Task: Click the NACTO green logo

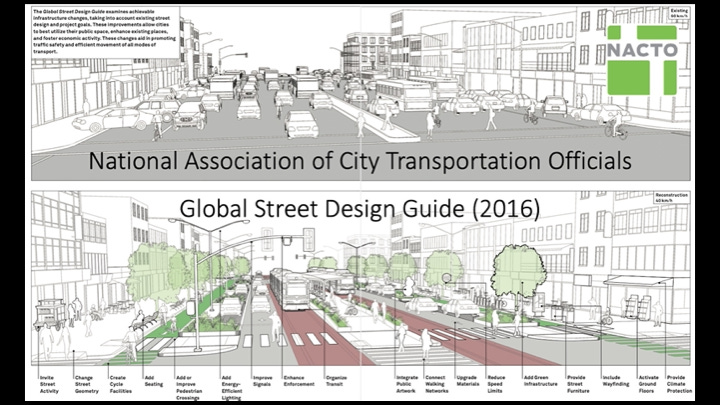Action: coord(642,60)
